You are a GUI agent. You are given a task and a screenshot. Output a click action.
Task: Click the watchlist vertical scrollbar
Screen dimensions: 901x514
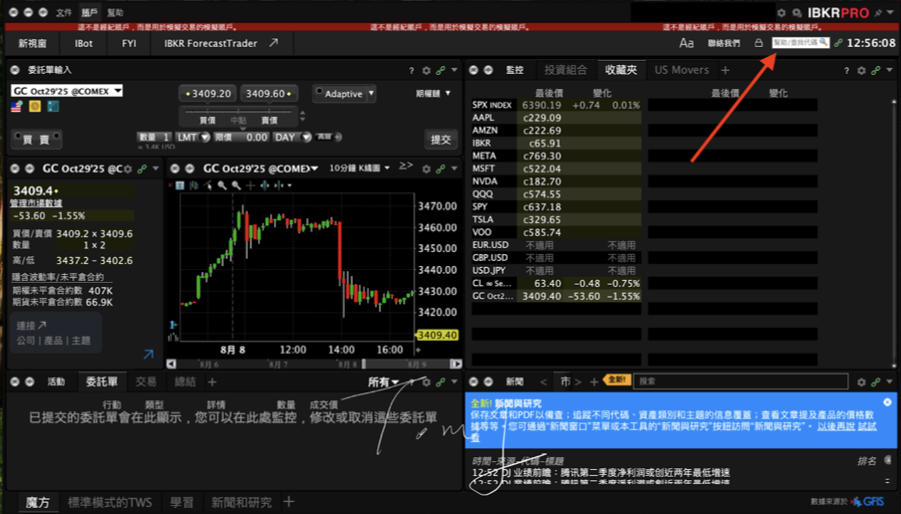[894, 233]
